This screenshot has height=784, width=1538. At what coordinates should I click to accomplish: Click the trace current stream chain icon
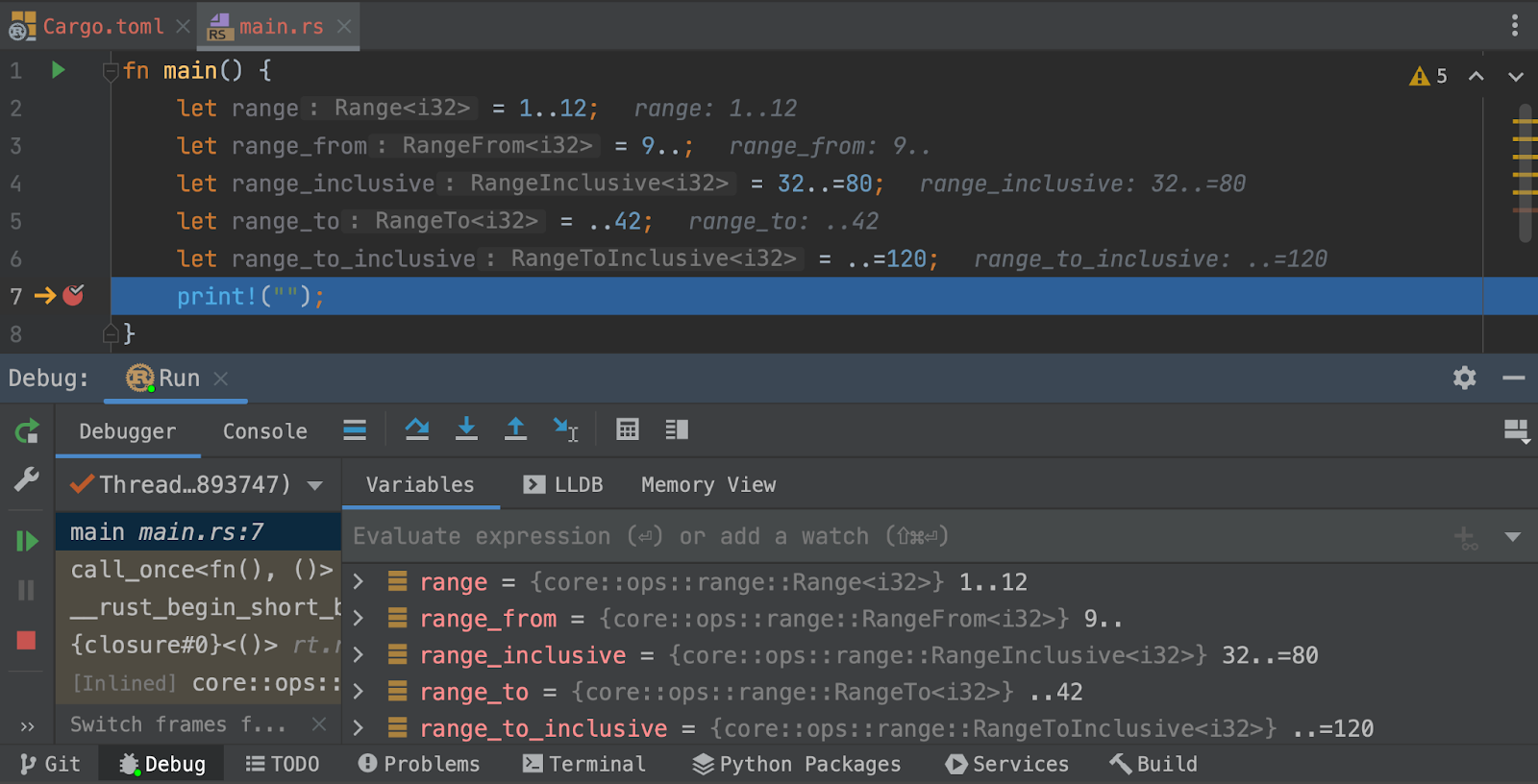coord(677,429)
